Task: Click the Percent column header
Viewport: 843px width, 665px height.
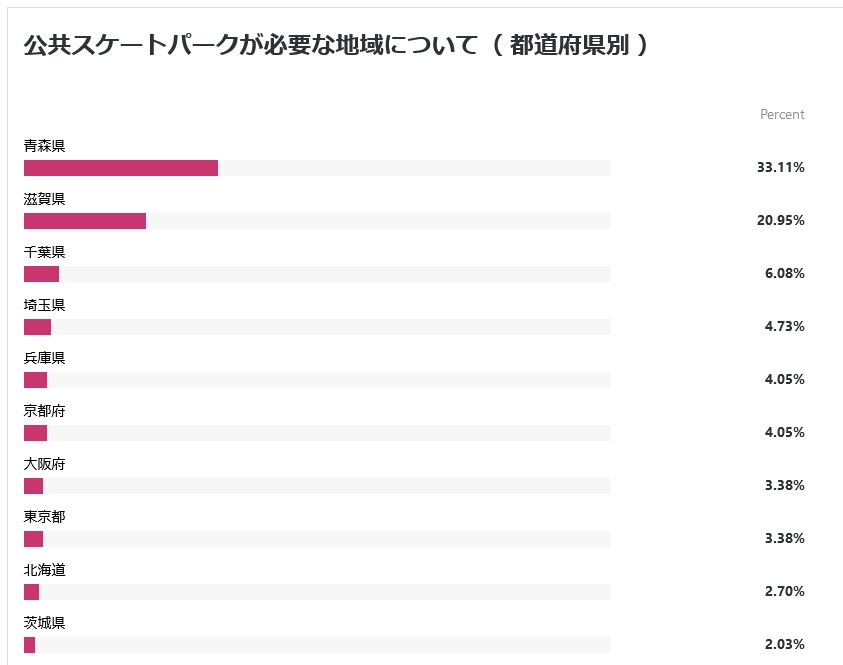Action: coord(782,115)
